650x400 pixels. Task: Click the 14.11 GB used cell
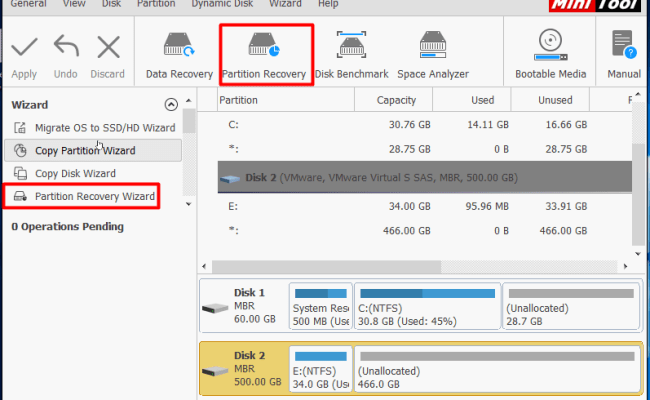coord(488,124)
